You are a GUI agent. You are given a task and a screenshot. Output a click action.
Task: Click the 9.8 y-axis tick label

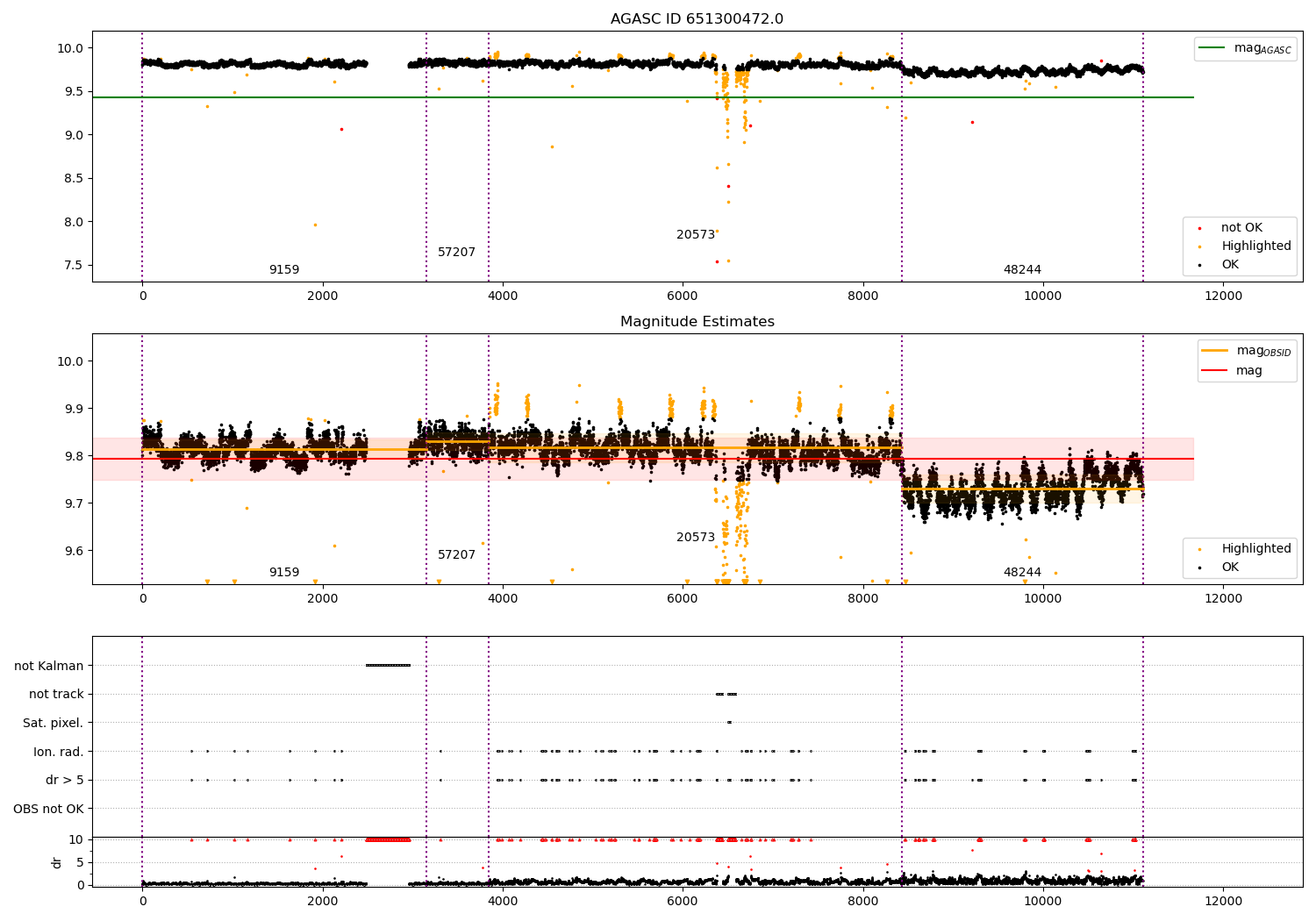click(74, 456)
